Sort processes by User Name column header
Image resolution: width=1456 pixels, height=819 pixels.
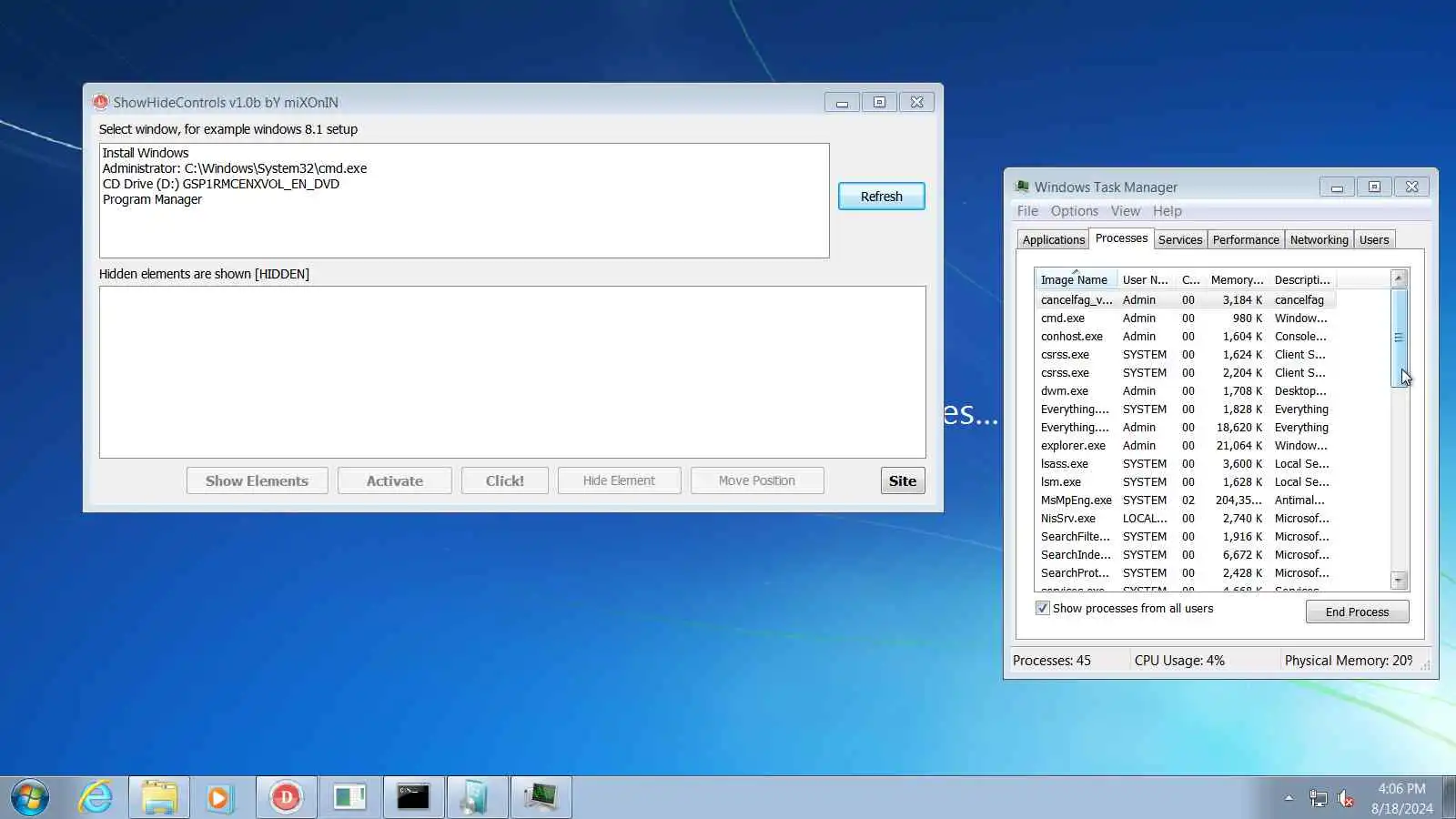click(x=1146, y=279)
